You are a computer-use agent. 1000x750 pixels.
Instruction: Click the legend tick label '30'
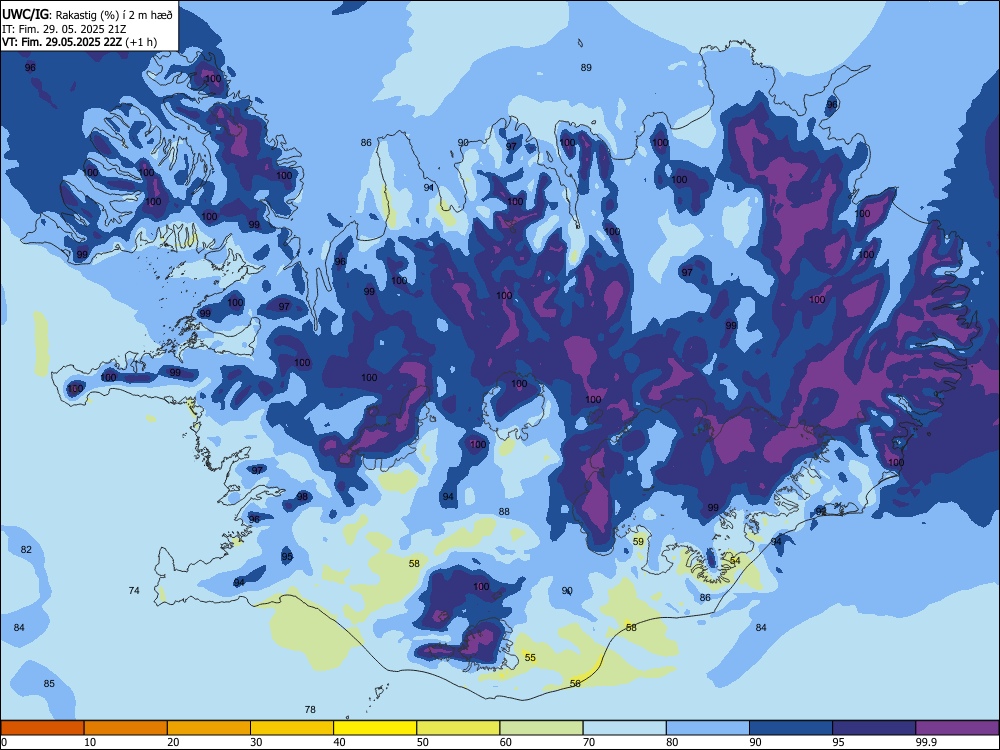point(256,742)
